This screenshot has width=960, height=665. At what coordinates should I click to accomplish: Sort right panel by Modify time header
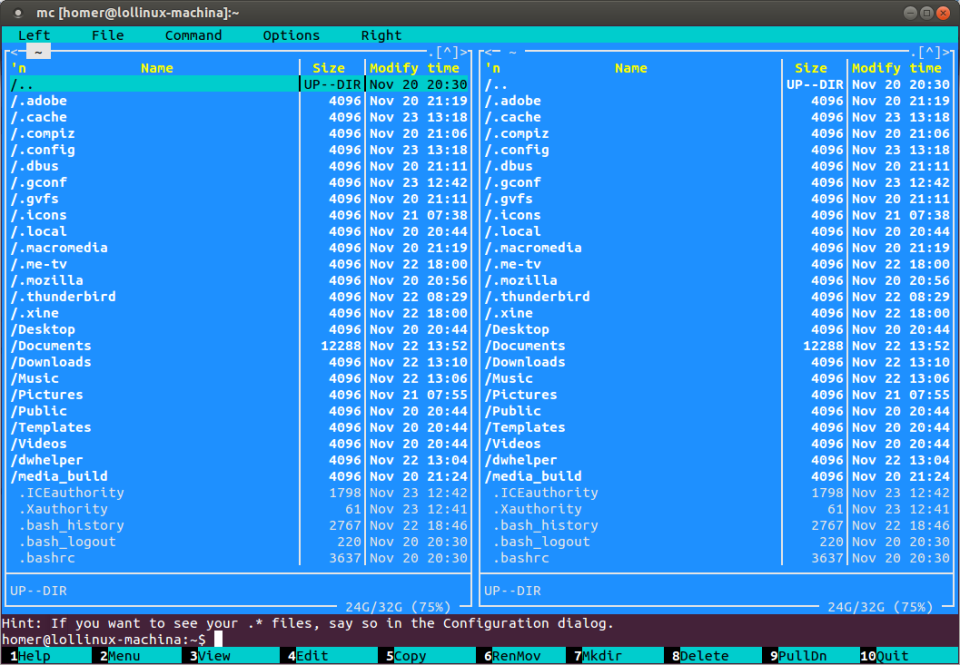tap(897, 69)
